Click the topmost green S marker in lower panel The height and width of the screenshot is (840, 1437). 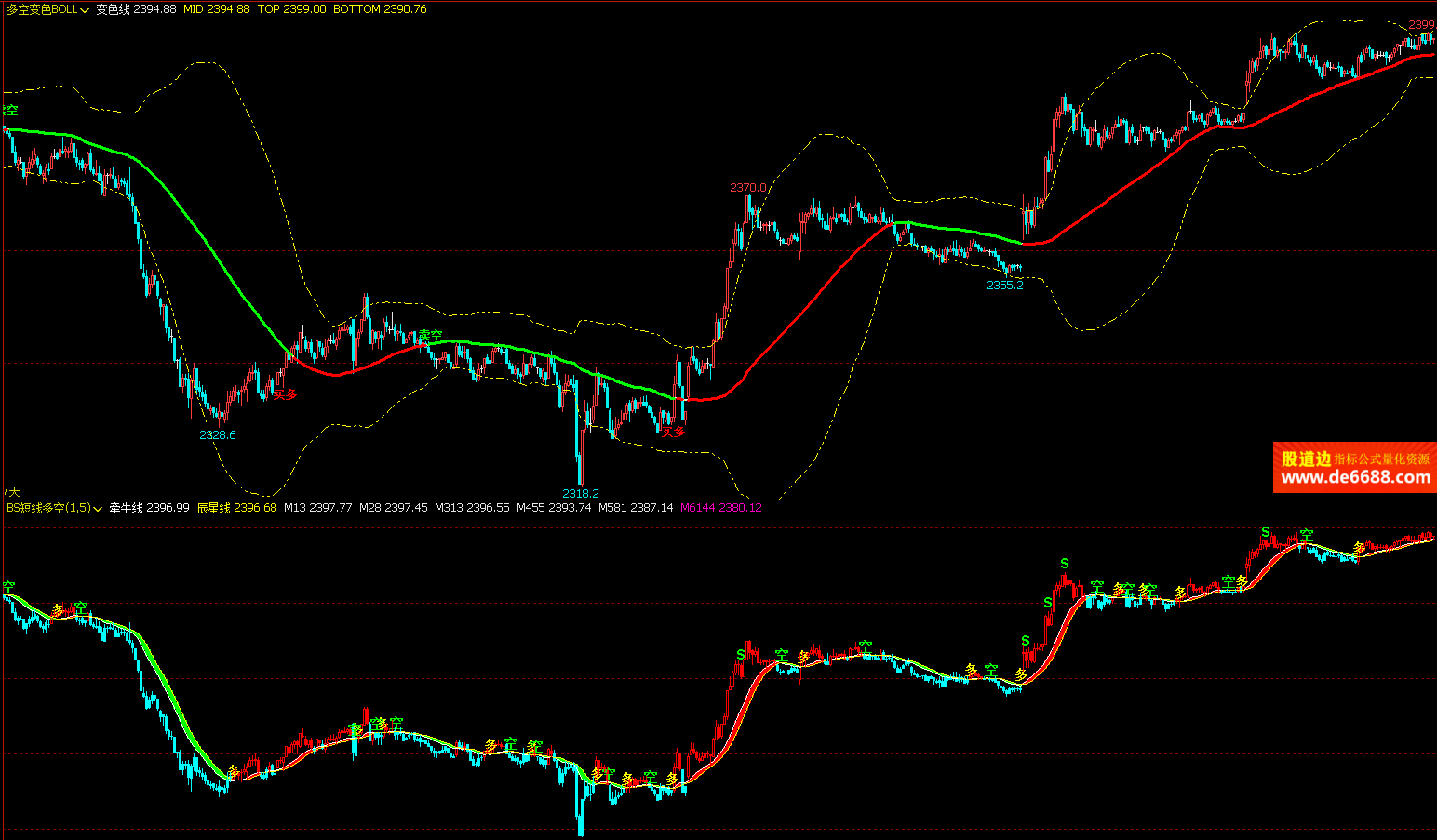[x=1265, y=532]
